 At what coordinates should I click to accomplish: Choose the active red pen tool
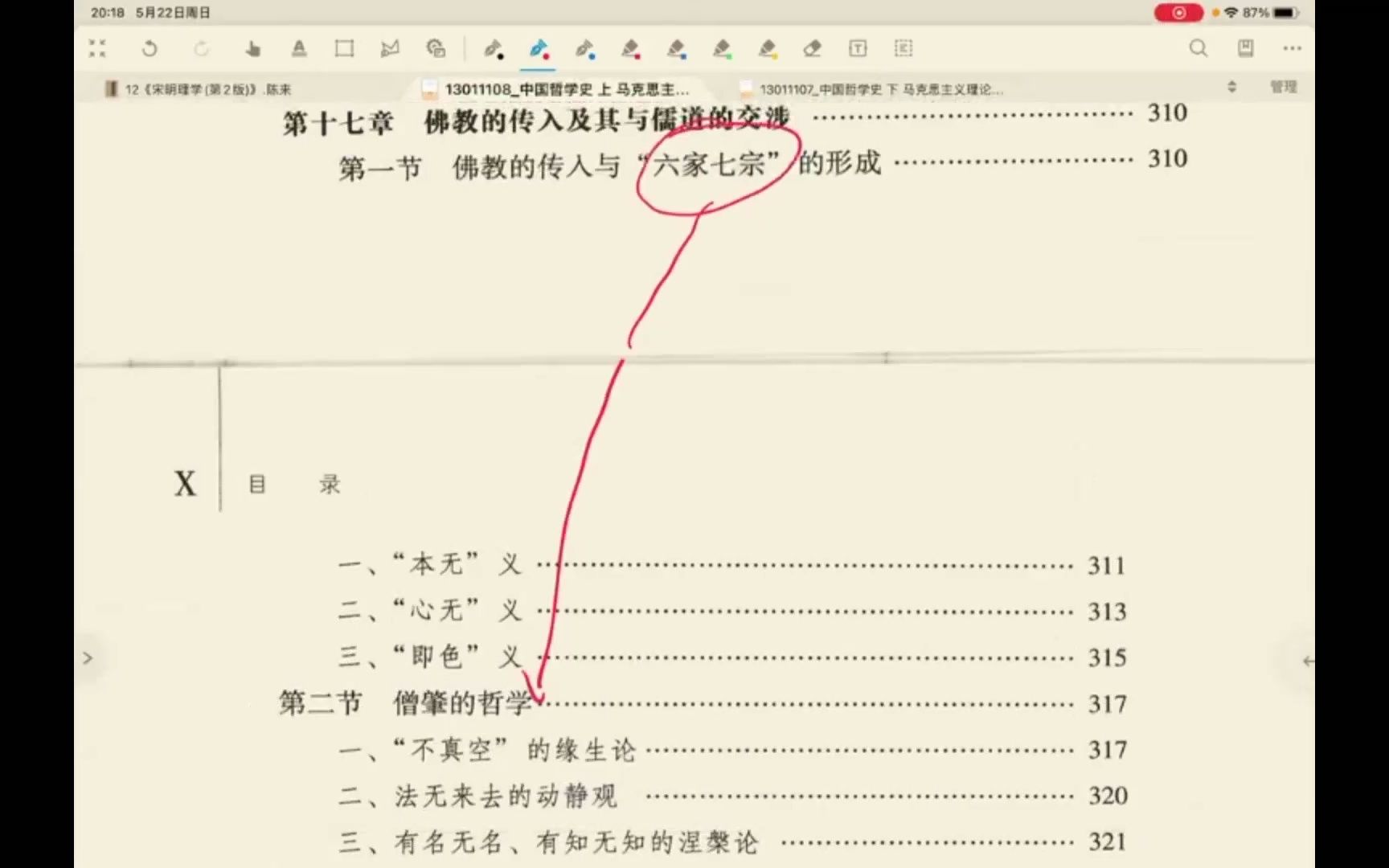pyautogui.click(x=539, y=50)
